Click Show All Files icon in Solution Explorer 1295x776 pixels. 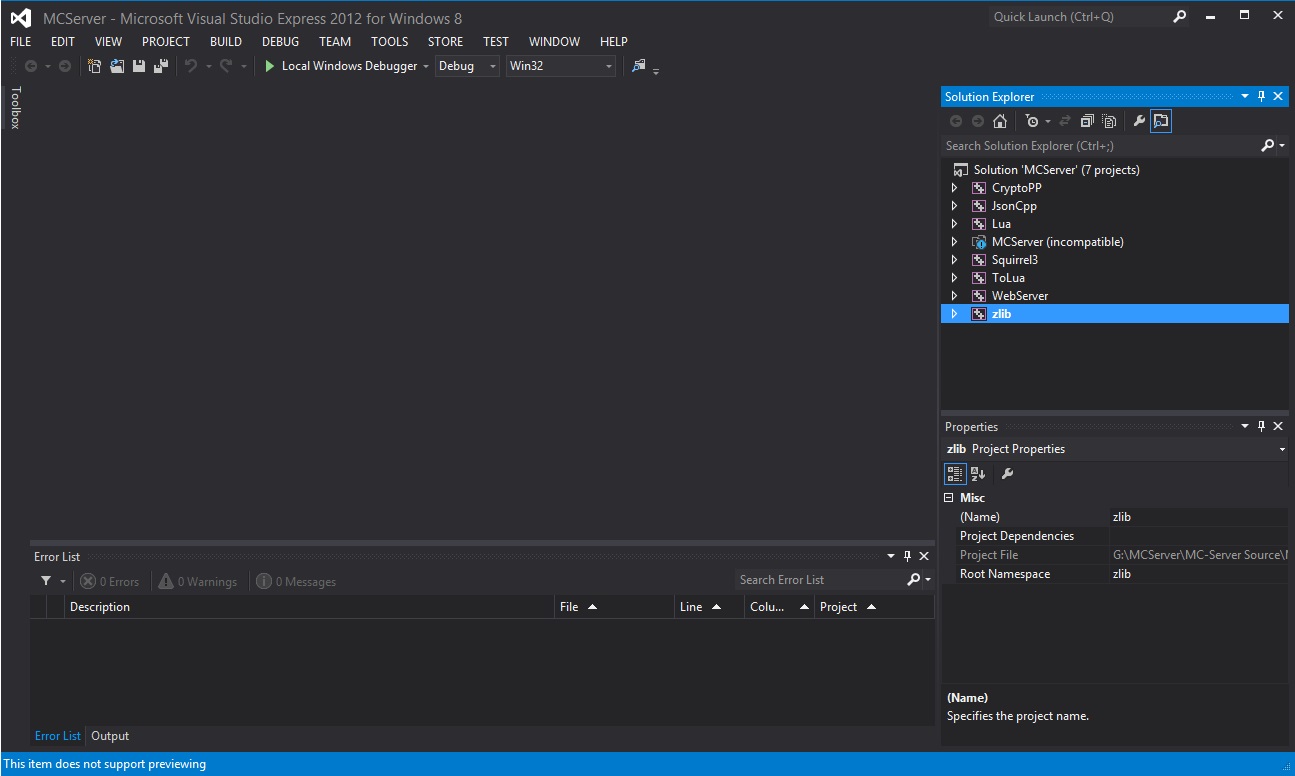click(x=1109, y=121)
